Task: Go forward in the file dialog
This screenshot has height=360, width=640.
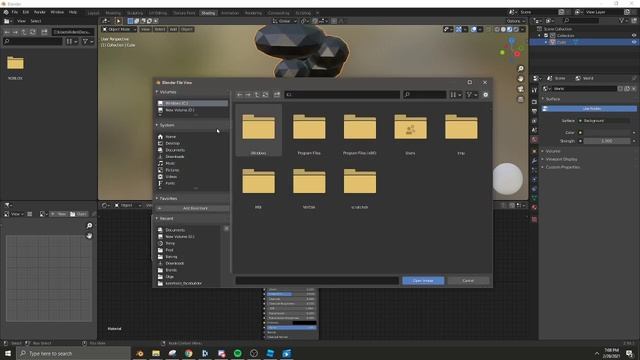Action: click(x=248, y=95)
